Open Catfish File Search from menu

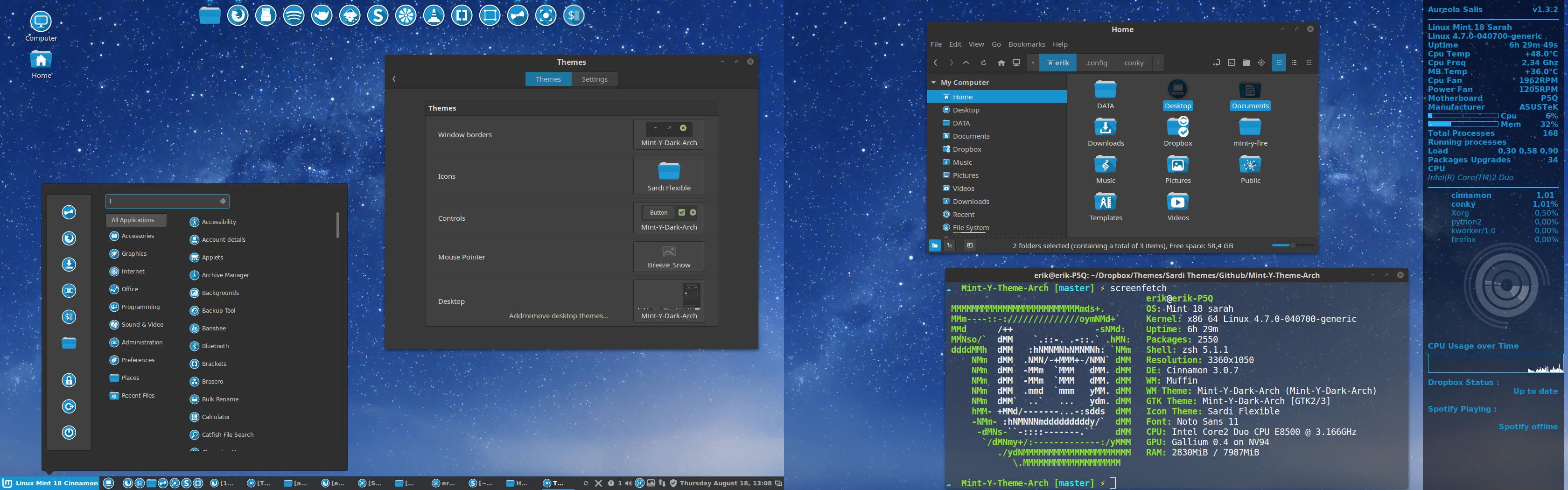(x=221, y=434)
